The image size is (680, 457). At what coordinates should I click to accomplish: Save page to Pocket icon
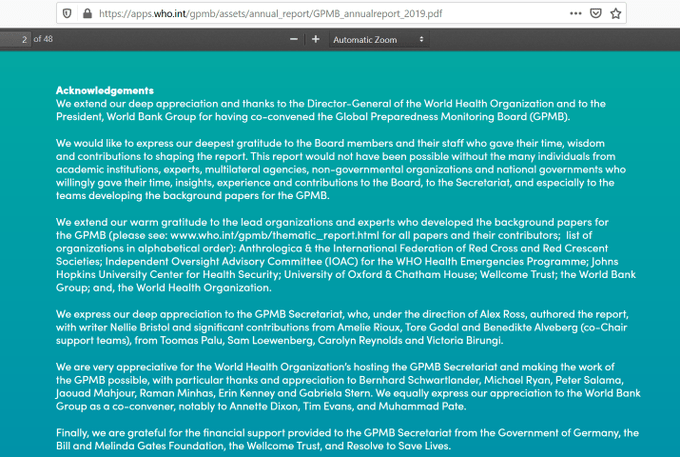(596, 13)
